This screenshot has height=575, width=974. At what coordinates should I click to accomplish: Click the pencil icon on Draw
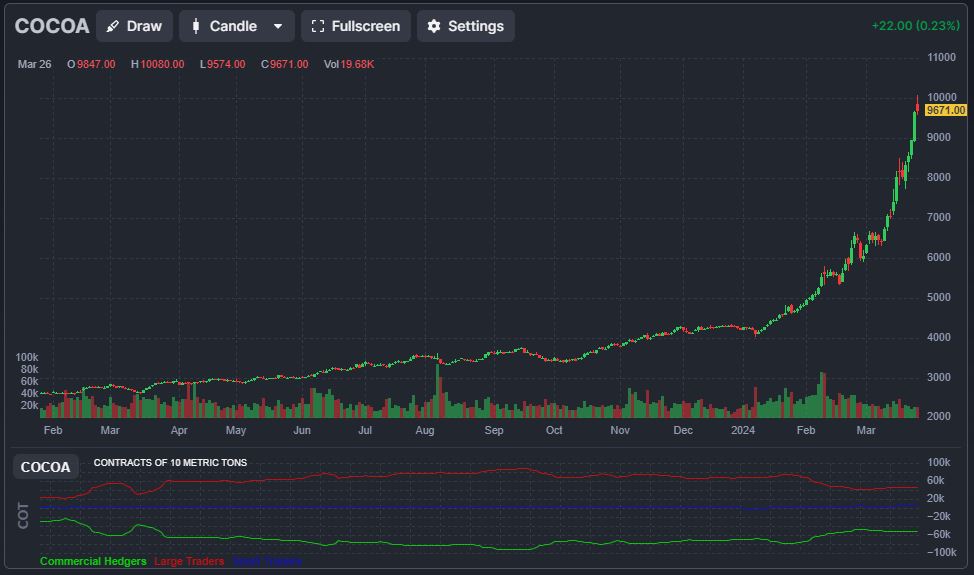coord(114,26)
